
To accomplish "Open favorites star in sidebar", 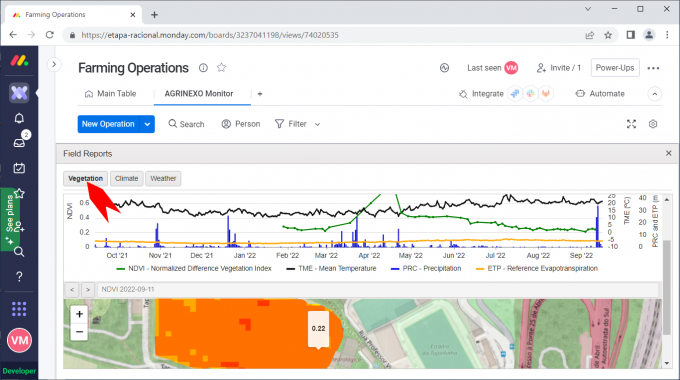I will click(x=20, y=193).
